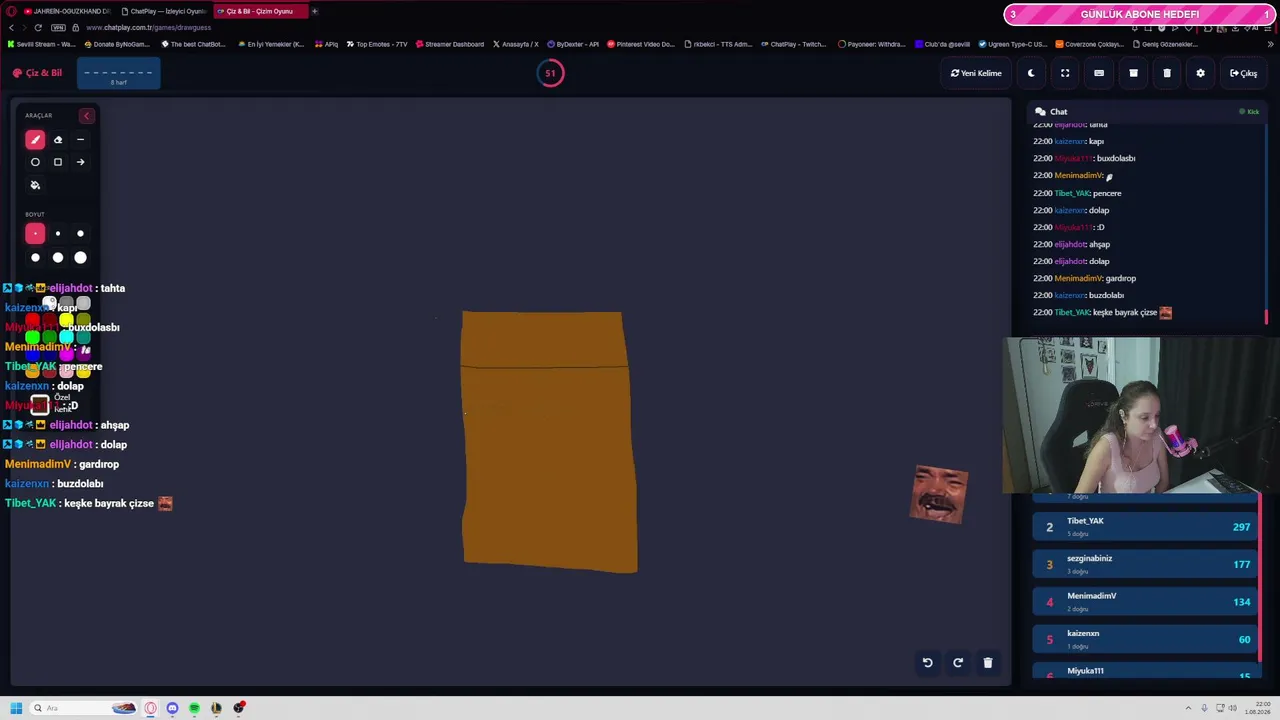Open the Sevilli Stream bookmark
The height and width of the screenshot is (720, 1280).
coord(41,44)
